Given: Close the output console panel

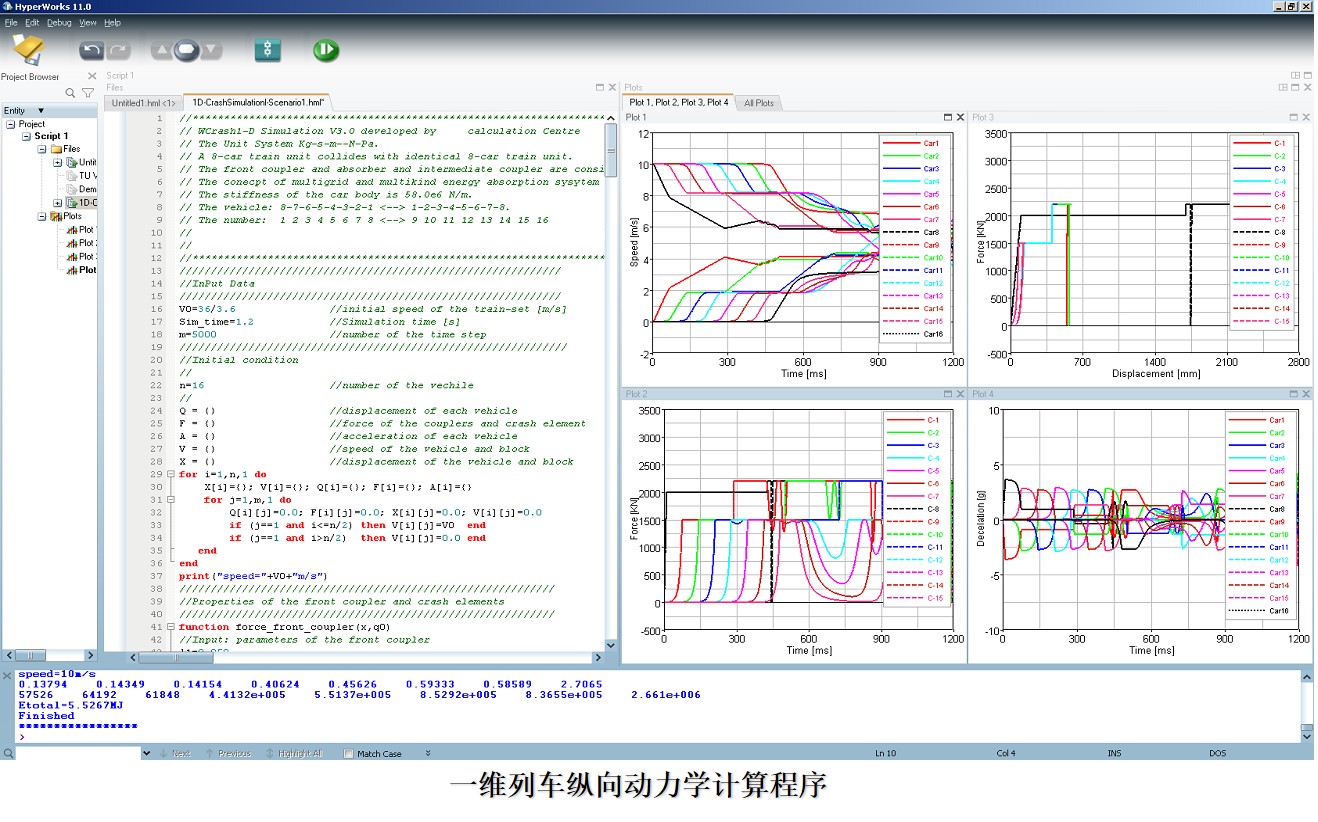Looking at the screenshot, I should coord(7,675).
